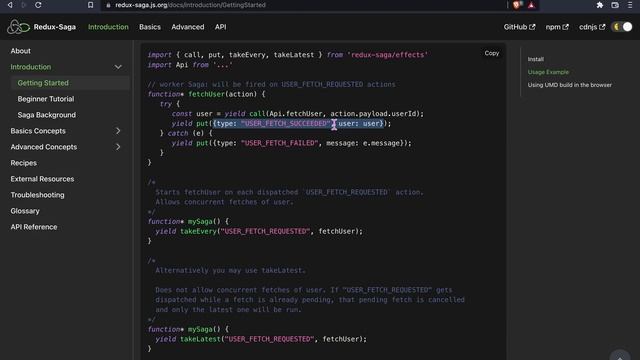
Task: Open the Advanced navbar tab
Action: [x=188, y=27]
